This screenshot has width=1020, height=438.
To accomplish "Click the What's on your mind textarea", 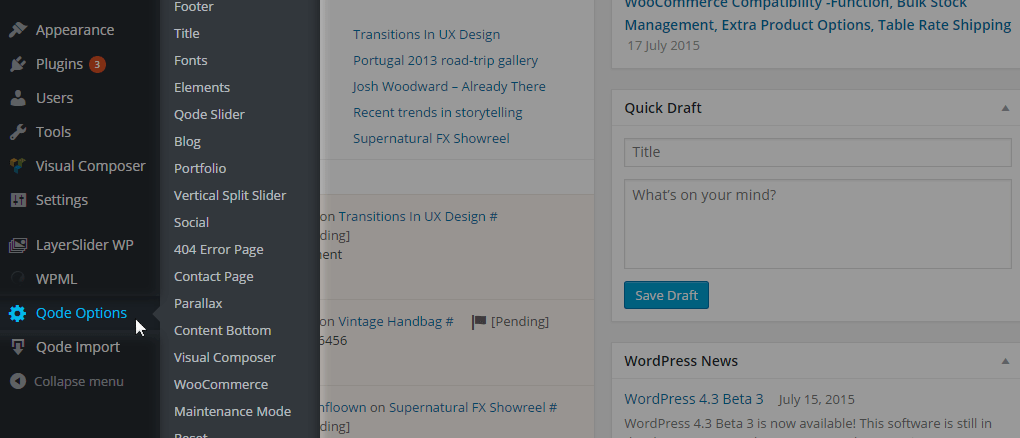I will 818,224.
